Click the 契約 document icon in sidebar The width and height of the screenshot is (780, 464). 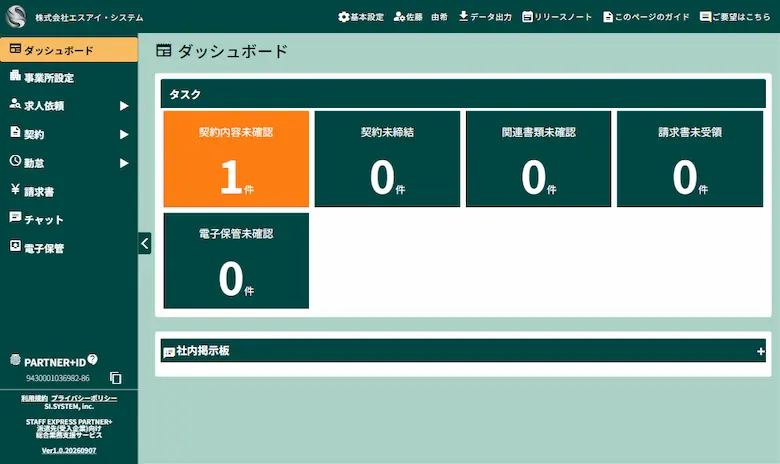pyautogui.click(x=15, y=132)
